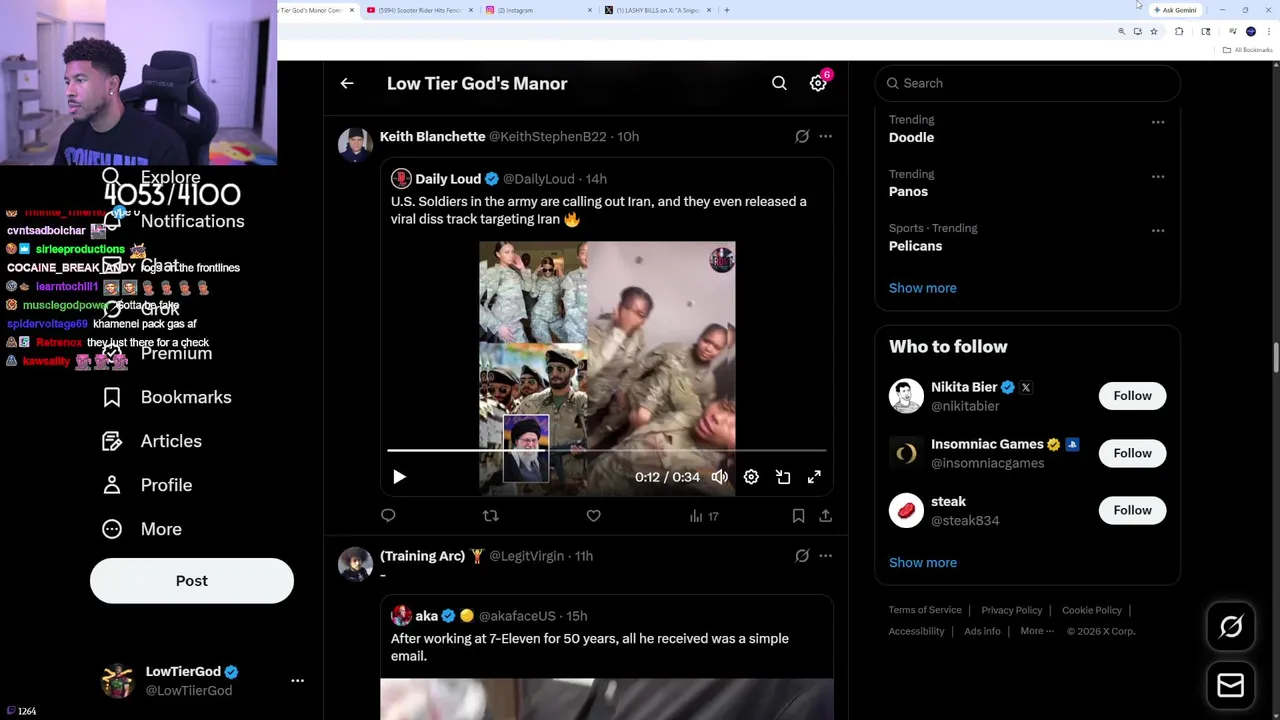This screenshot has height=720, width=1280.
Task: Repost Keith Blanchette's post
Action: (490, 516)
